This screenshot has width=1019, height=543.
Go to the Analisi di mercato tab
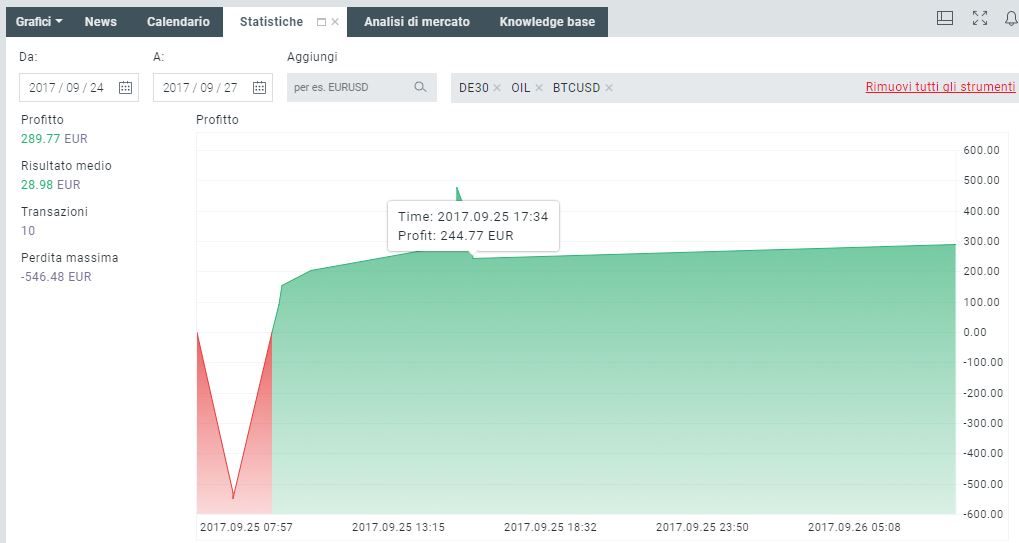pyautogui.click(x=416, y=22)
